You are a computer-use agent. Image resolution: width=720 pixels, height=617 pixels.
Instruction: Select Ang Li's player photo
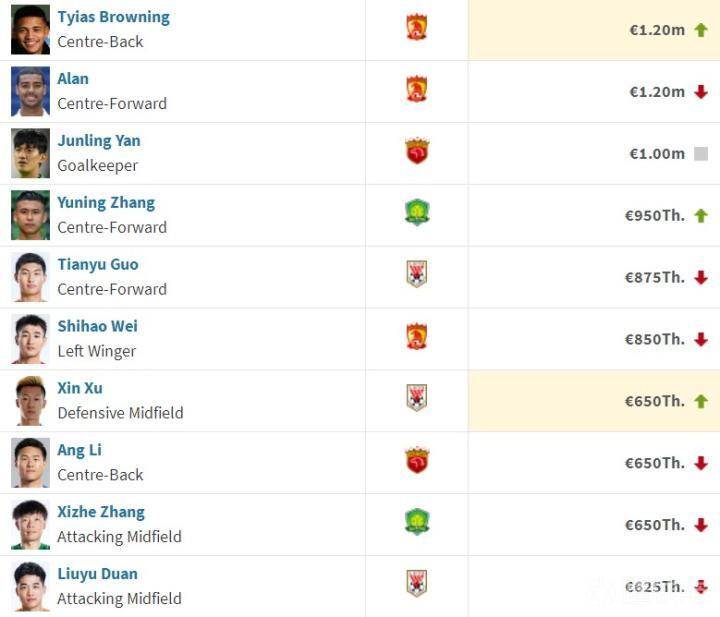[x=30, y=463]
